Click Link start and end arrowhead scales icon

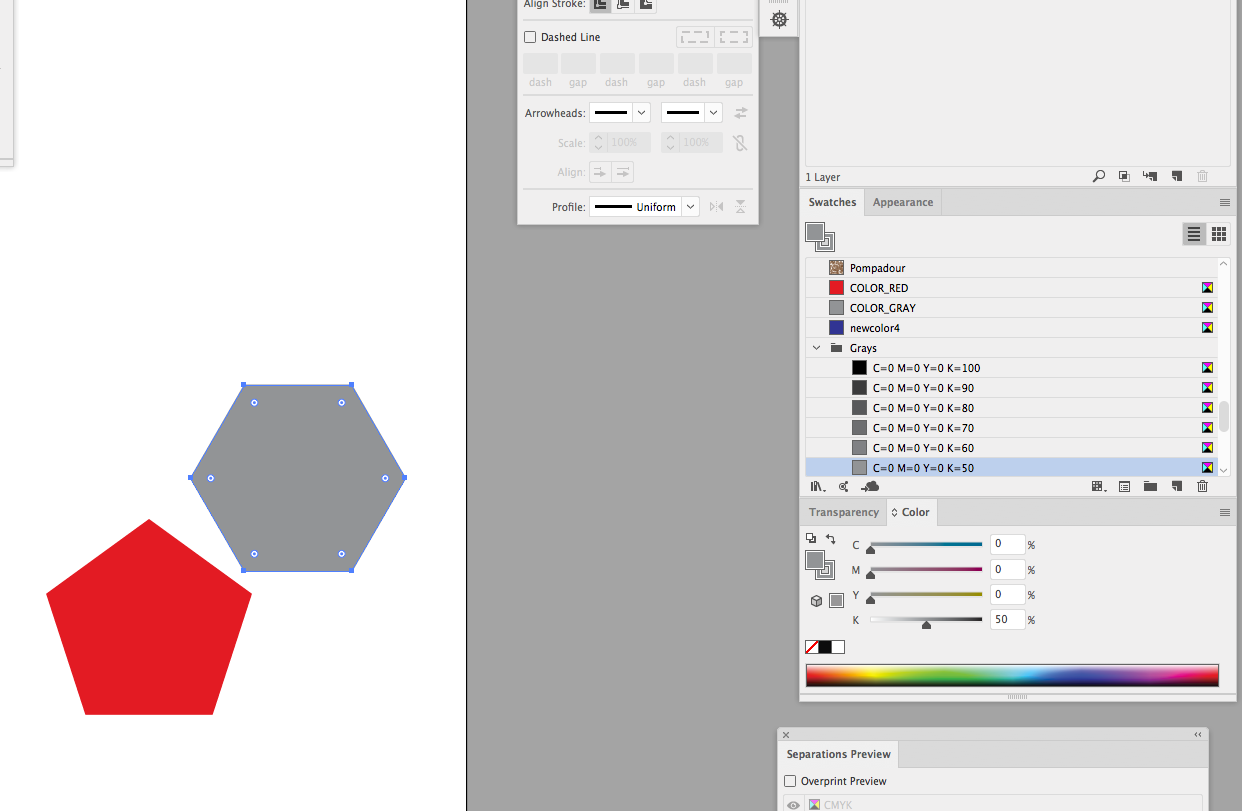pos(740,143)
